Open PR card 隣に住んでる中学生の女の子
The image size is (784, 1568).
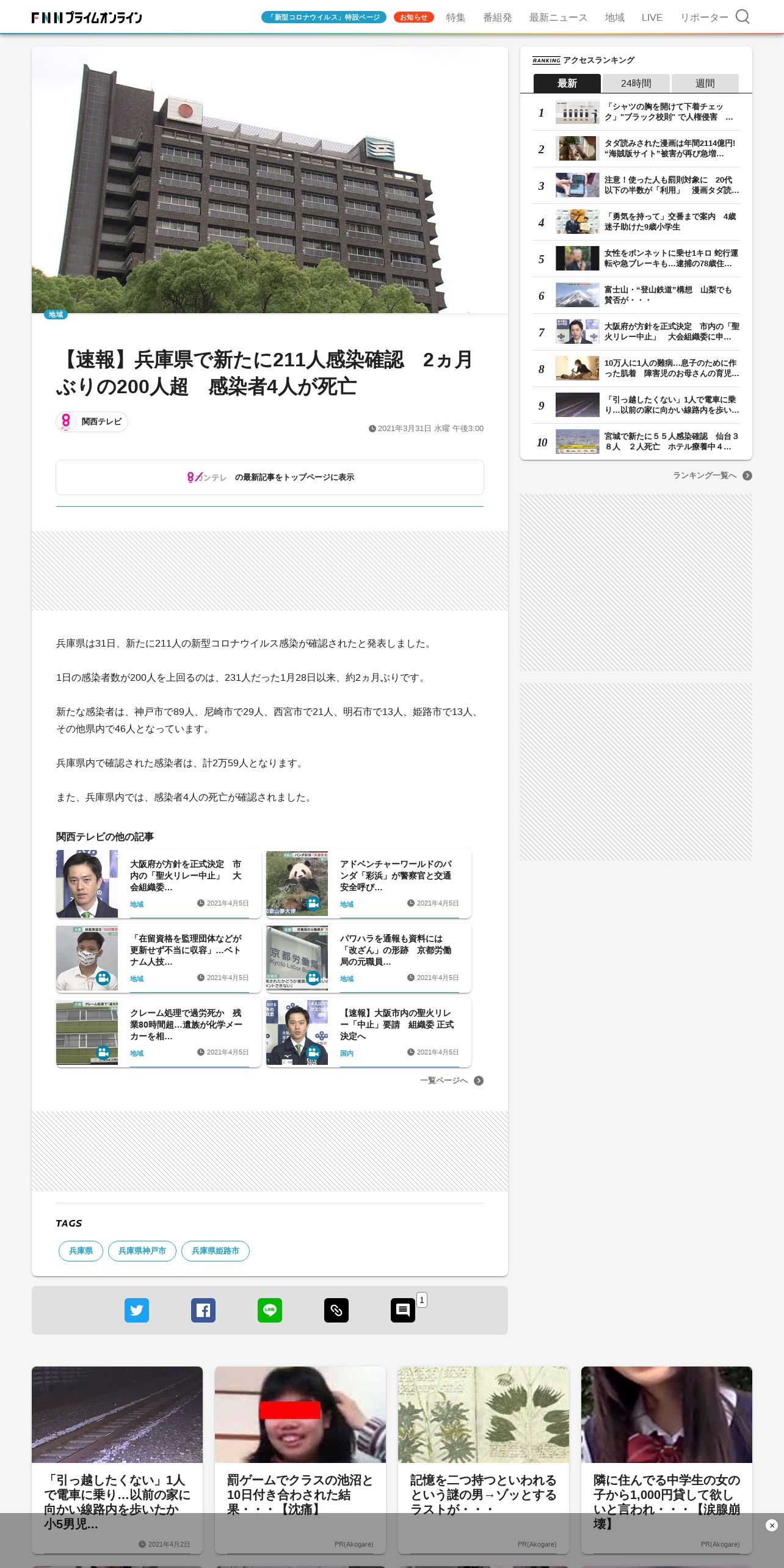point(667,1460)
